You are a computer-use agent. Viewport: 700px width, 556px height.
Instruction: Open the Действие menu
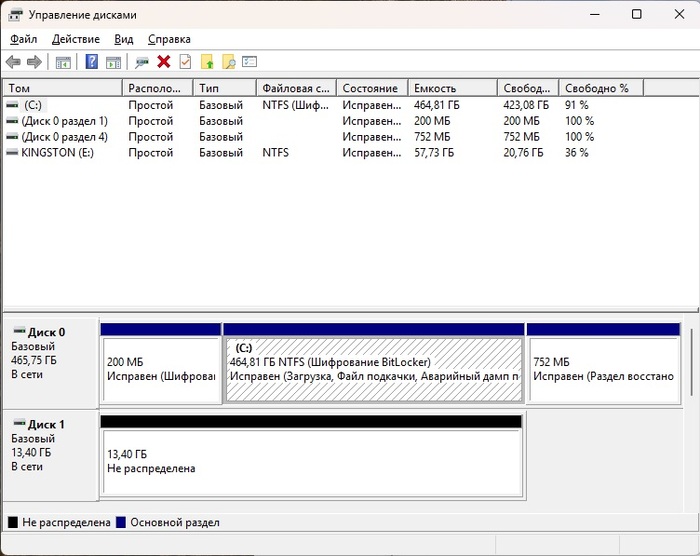coord(75,39)
